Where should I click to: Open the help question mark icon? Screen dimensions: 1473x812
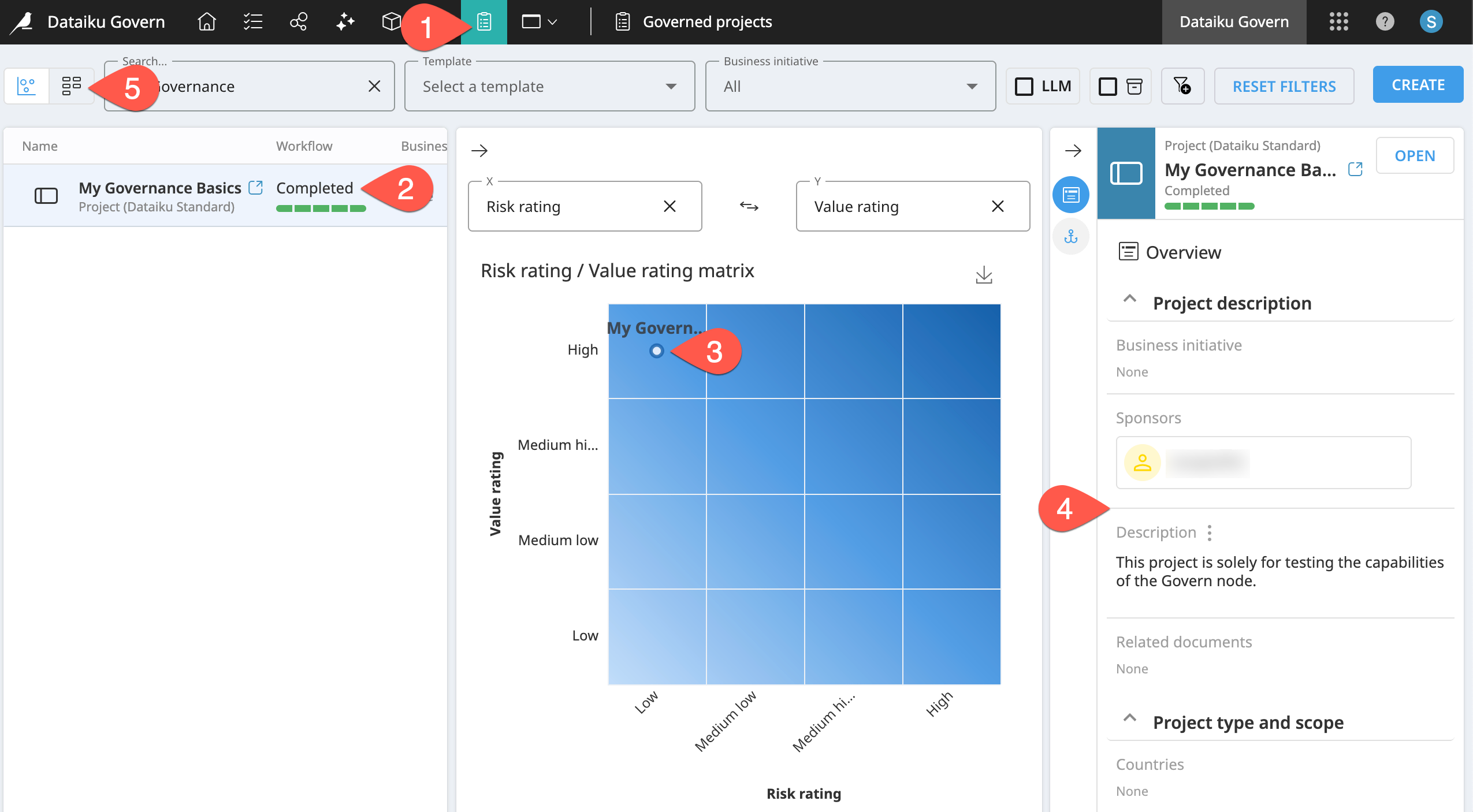tap(1385, 22)
